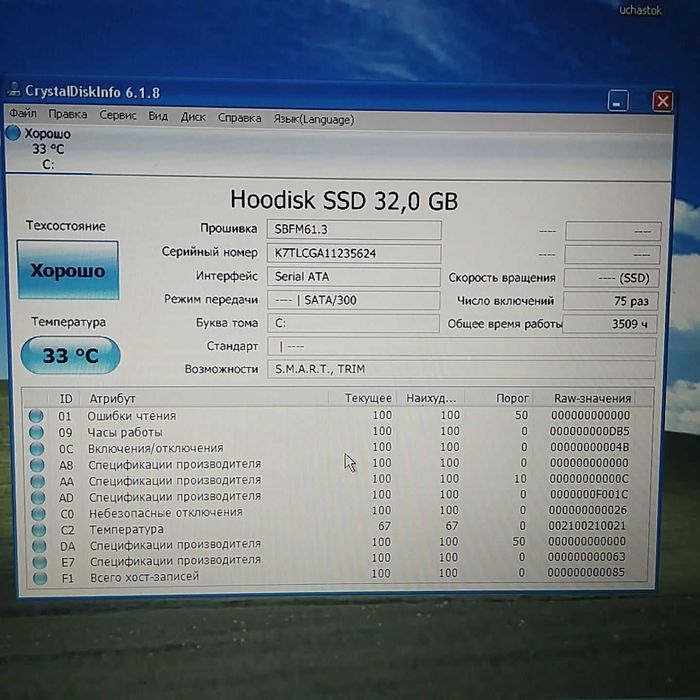This screenshot has height=700, width=700.
Task: Select the Небезопасные отключения attribute text
Action: 166,513
